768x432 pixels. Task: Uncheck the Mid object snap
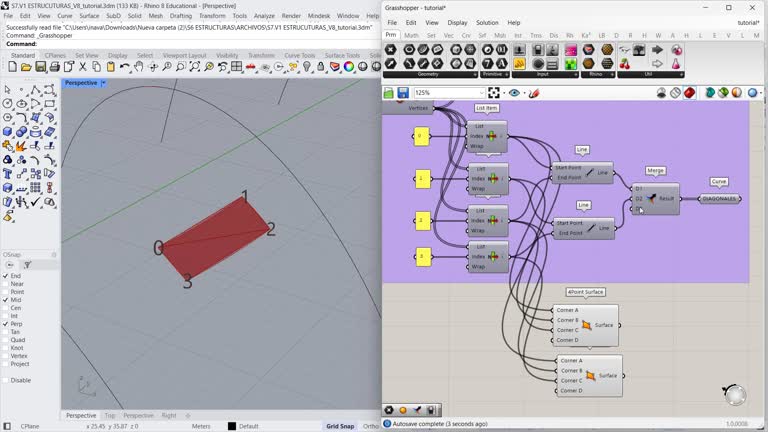click(x=6, y=300)
